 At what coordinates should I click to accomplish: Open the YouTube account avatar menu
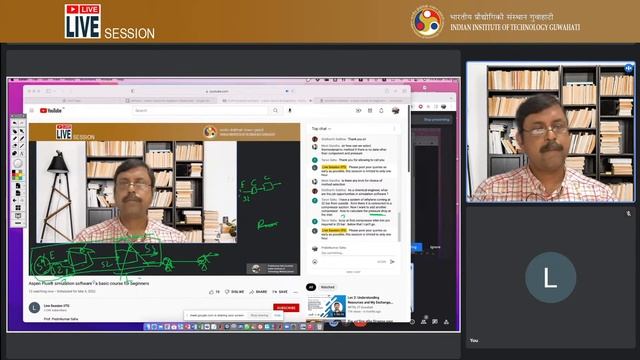[x=395, y=111]
